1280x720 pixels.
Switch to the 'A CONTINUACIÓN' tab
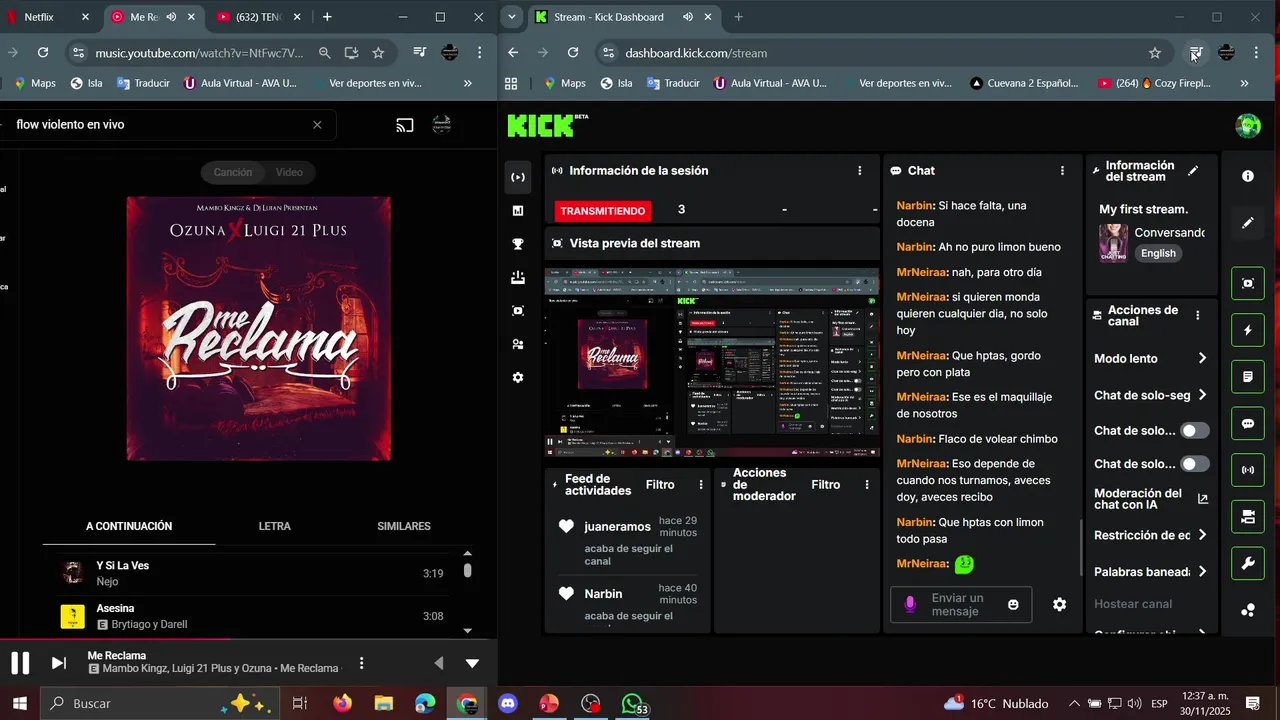coord(129,526)
